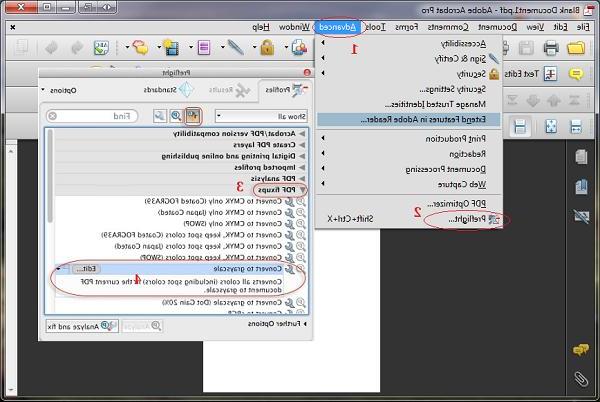
Task: Click the Print icon in the toolbar
Action: point(551,48)
